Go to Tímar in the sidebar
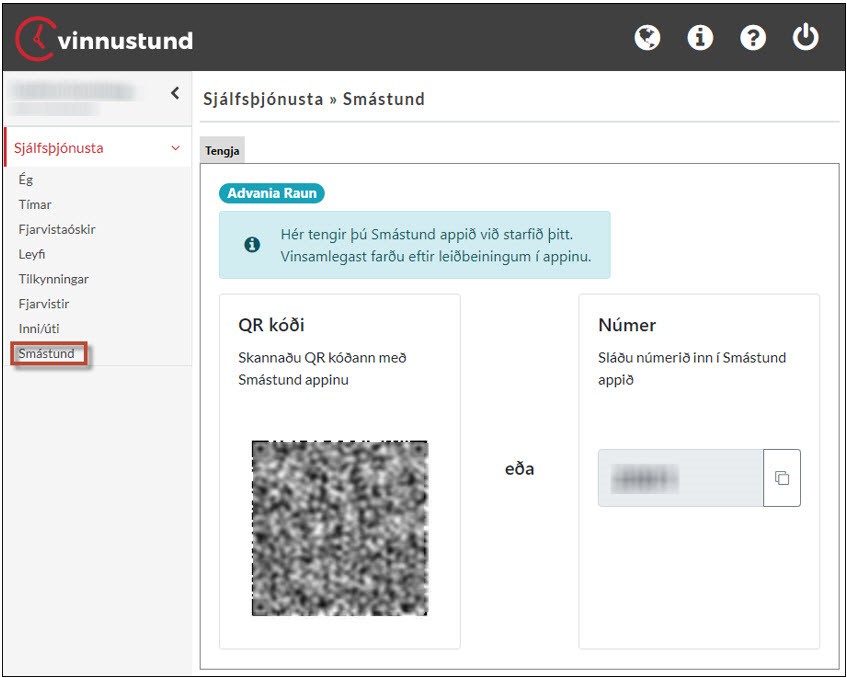Viewport: 847px width, 678px height. 35,204
